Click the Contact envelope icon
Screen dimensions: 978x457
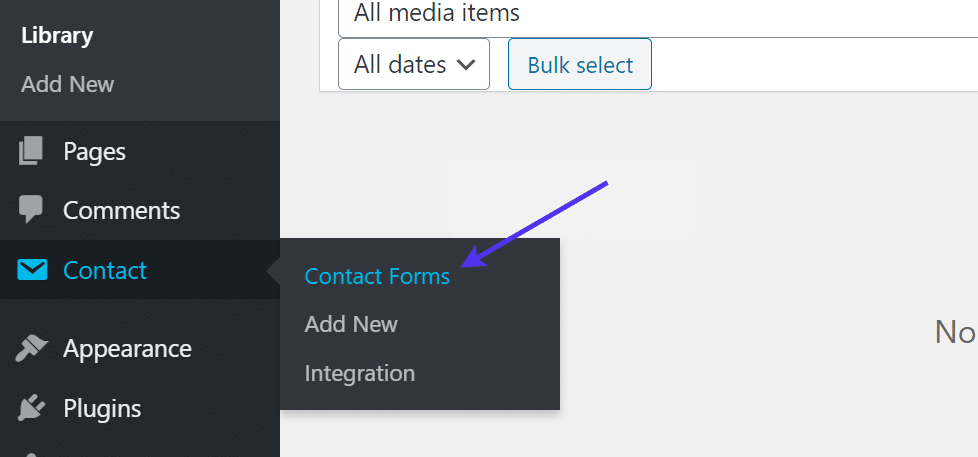(32, 270)
